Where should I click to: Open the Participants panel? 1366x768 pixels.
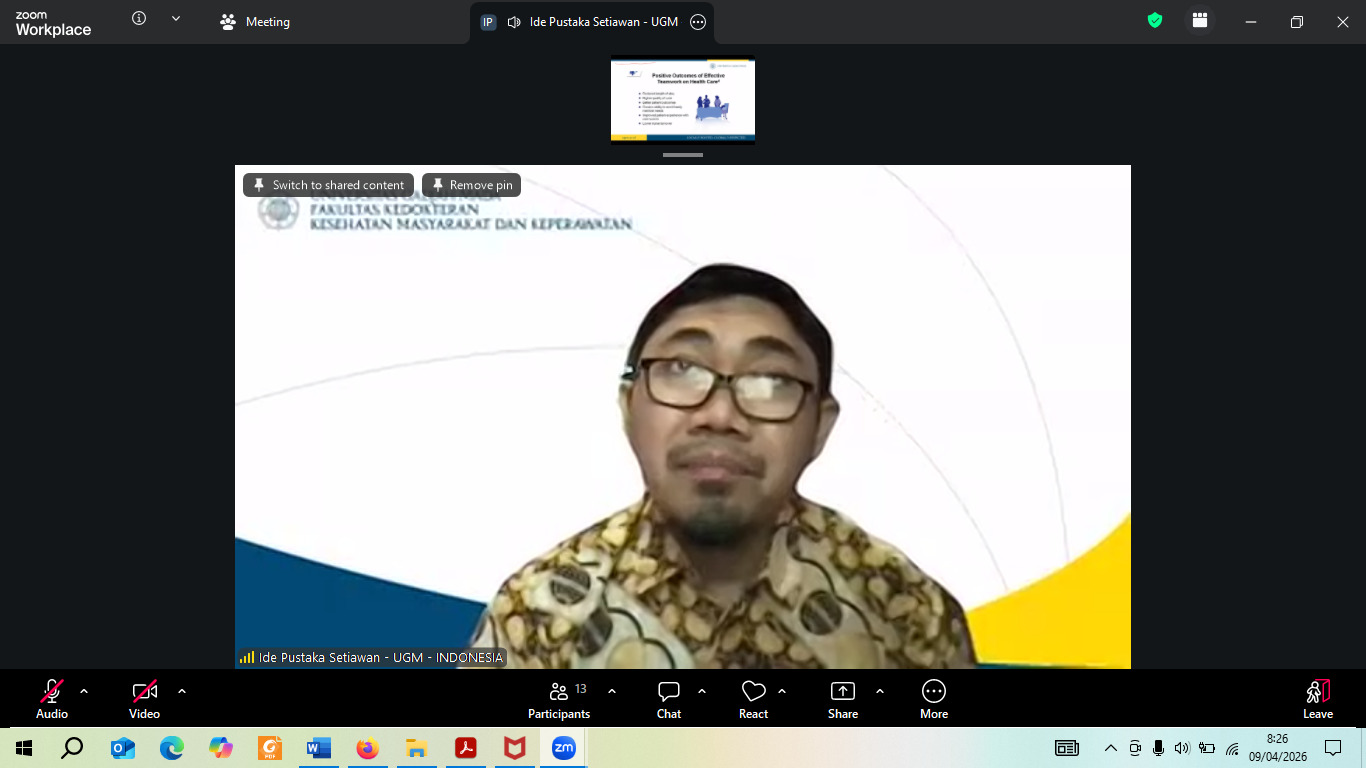coord(559,698)
